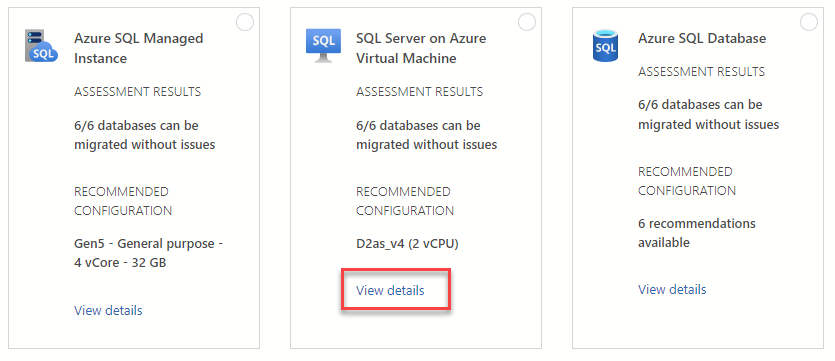Click the SQL Server on Azure VM monitor icon
The height and width of the screenshot is (361, 835).
click(x=323, y=46)
